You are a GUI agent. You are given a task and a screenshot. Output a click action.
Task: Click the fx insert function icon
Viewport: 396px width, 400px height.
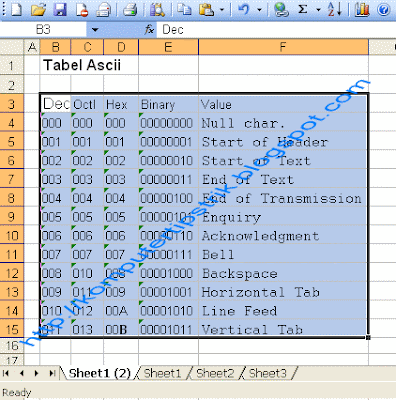click(149, 30)
